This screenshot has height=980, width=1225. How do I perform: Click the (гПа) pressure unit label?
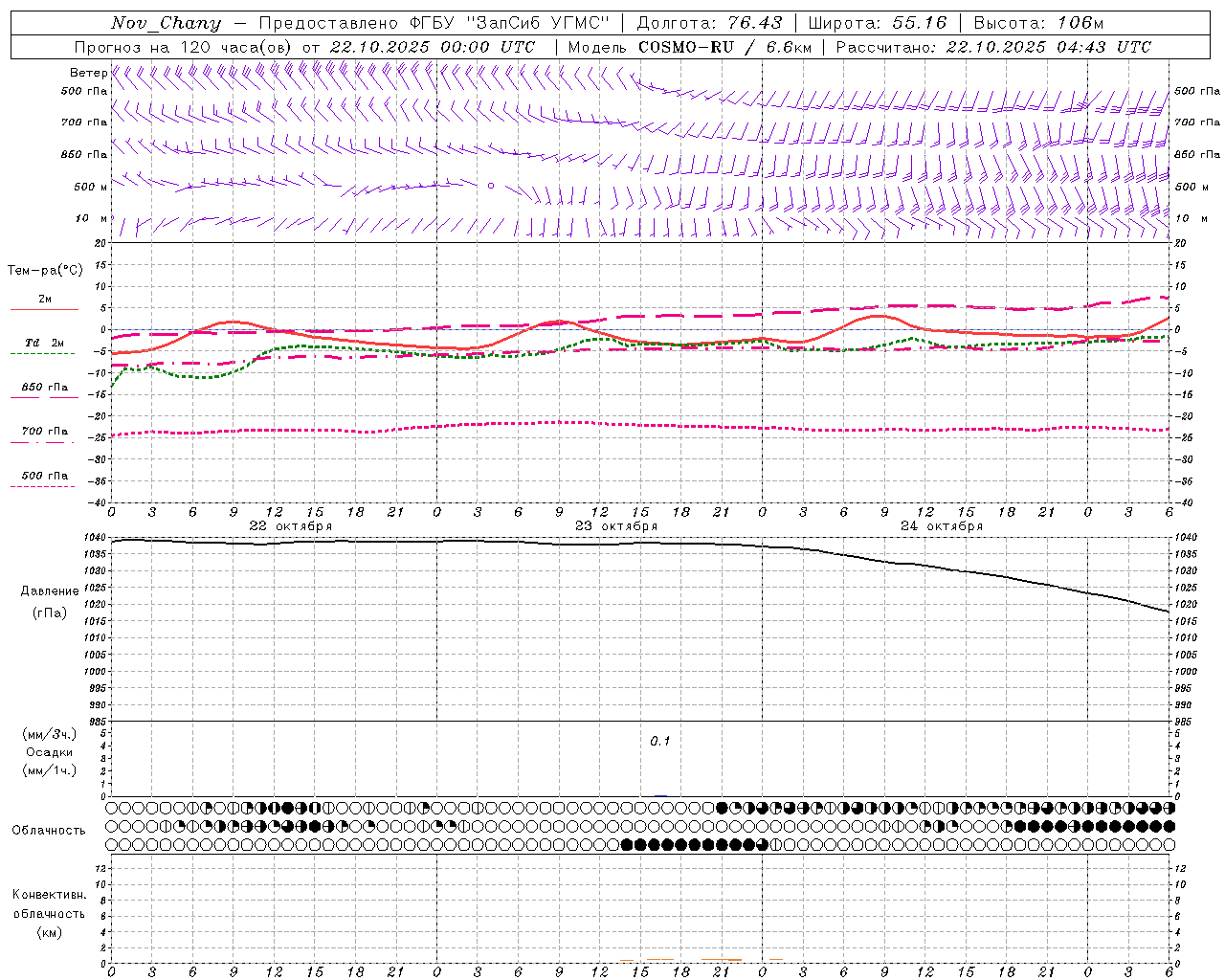50,613
